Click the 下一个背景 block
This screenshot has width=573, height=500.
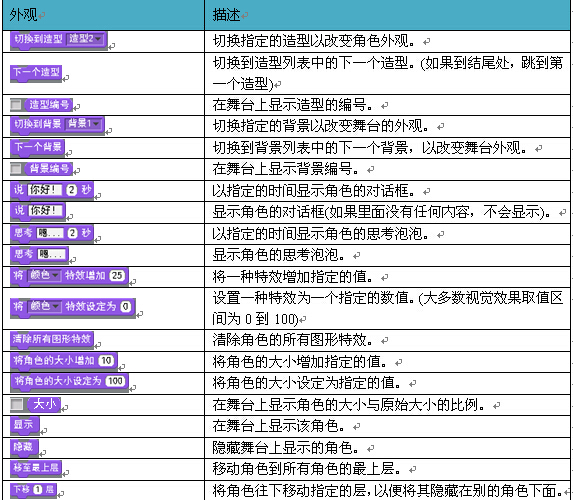point(37,148)
